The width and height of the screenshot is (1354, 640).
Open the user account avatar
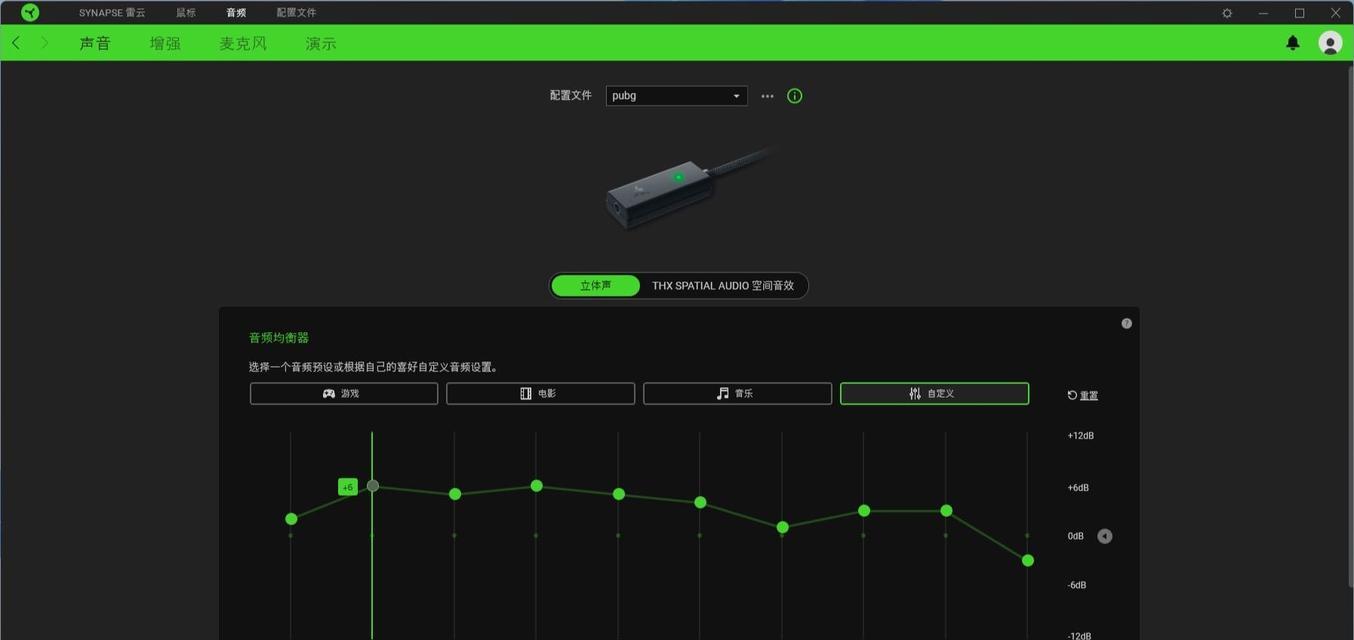(x=1330, y=43)
